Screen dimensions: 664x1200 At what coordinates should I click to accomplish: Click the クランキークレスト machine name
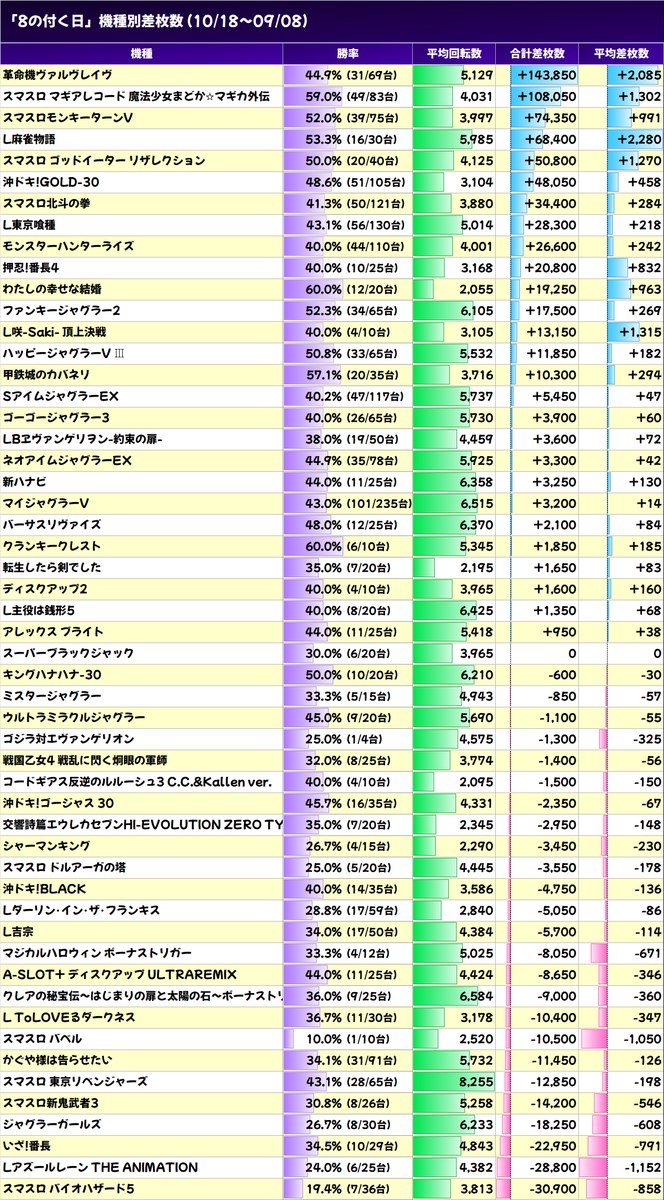tap(53, 545)
